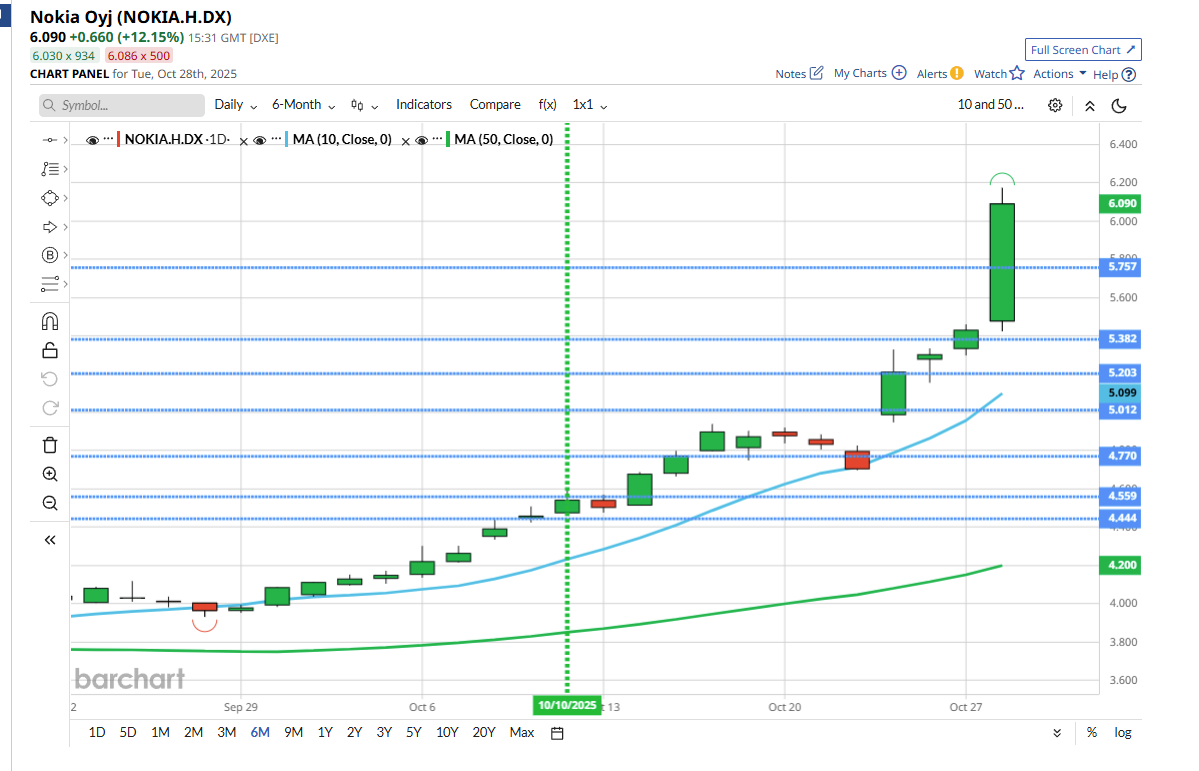The height and width of the screenshot is (771, 1199).
Task: Click the Symbol search field
Action: 120,105
